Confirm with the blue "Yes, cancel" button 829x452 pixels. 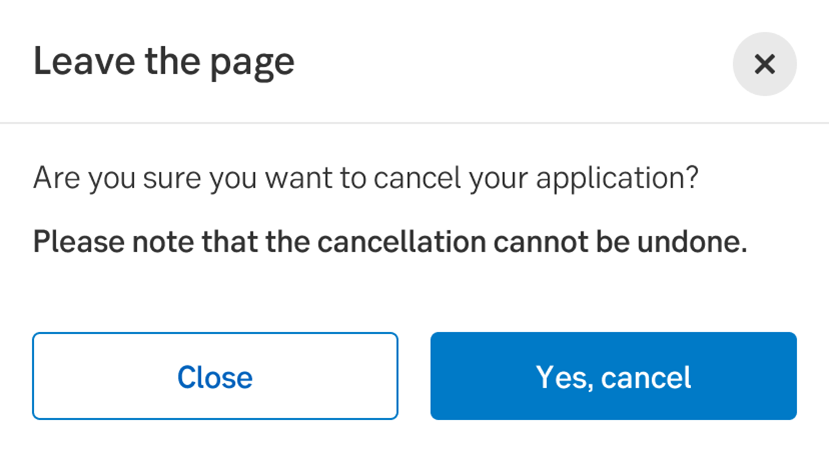click(613, 376)
